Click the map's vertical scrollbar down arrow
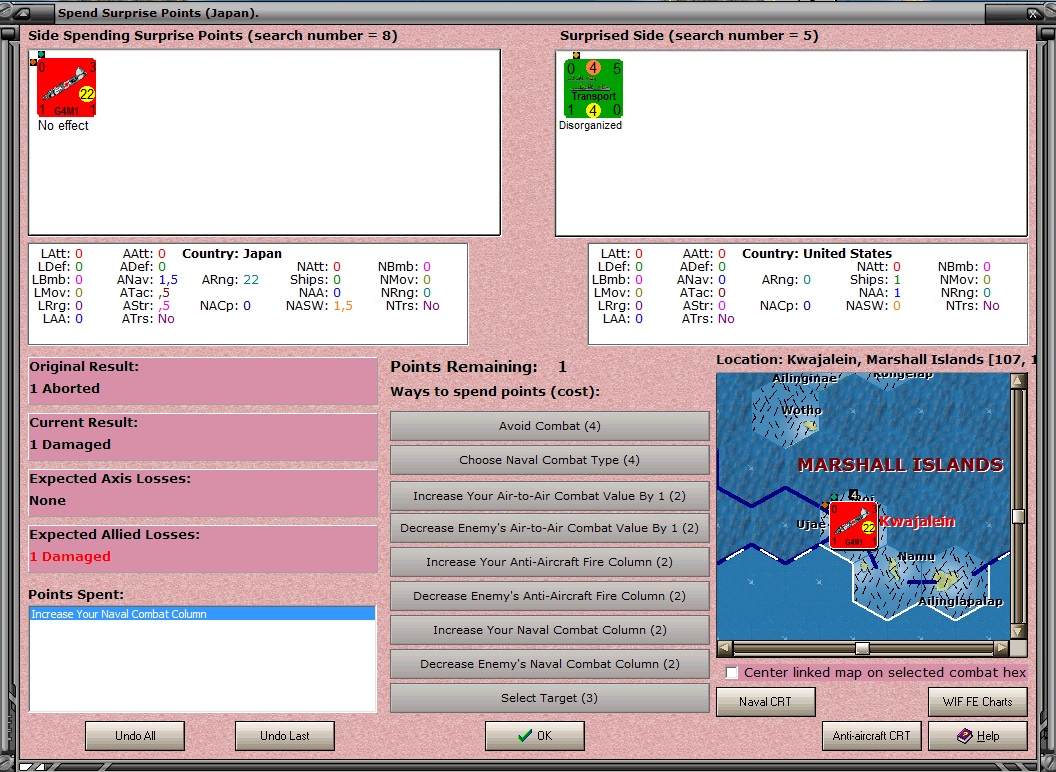Image resolution: width=1056 pixels, height=772 pixels. (x=1018, y=631)
